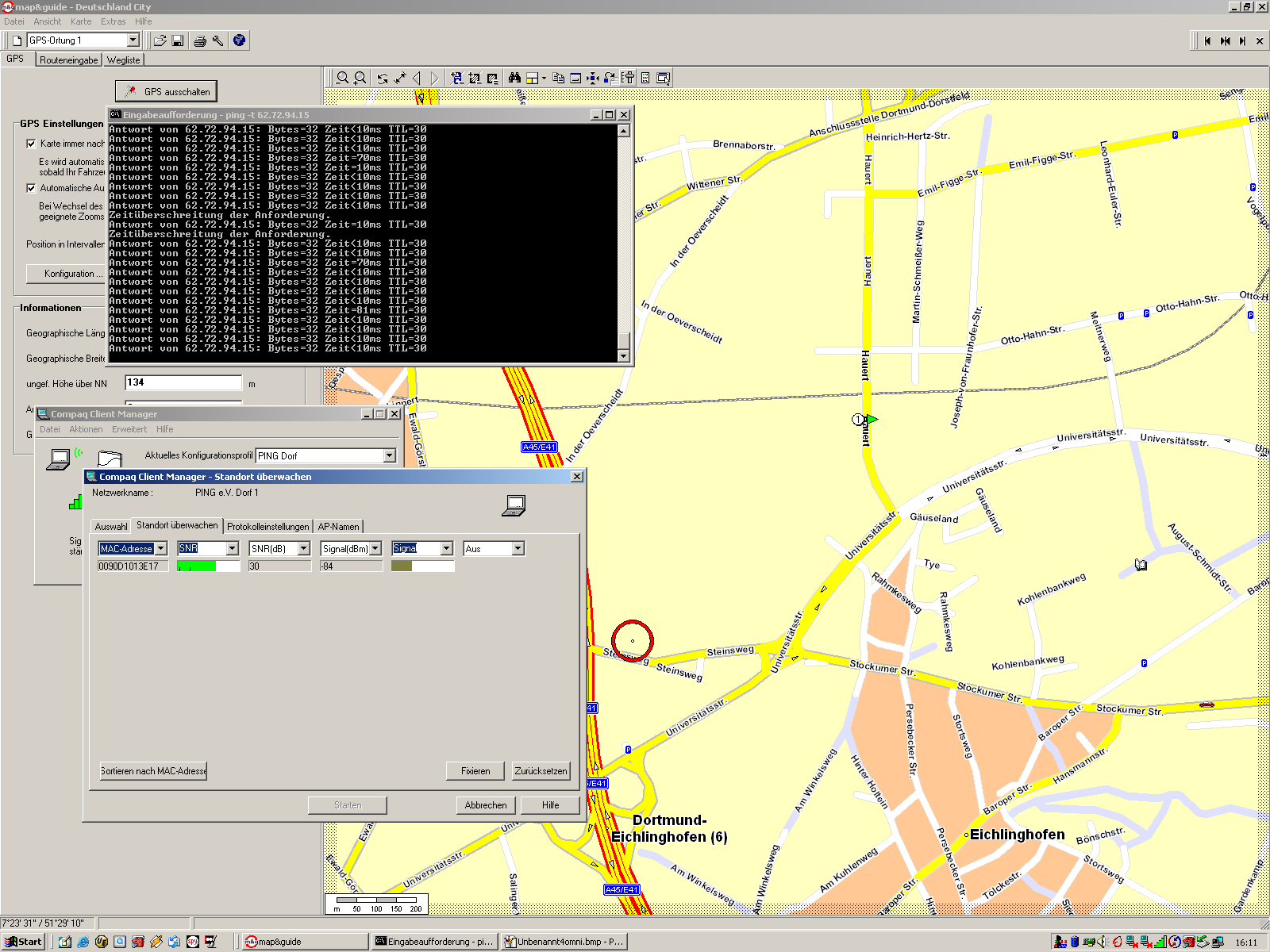Toggle 'Karte immer nach' checkbox
1270x952 pixels.
[x=31, y=144]
